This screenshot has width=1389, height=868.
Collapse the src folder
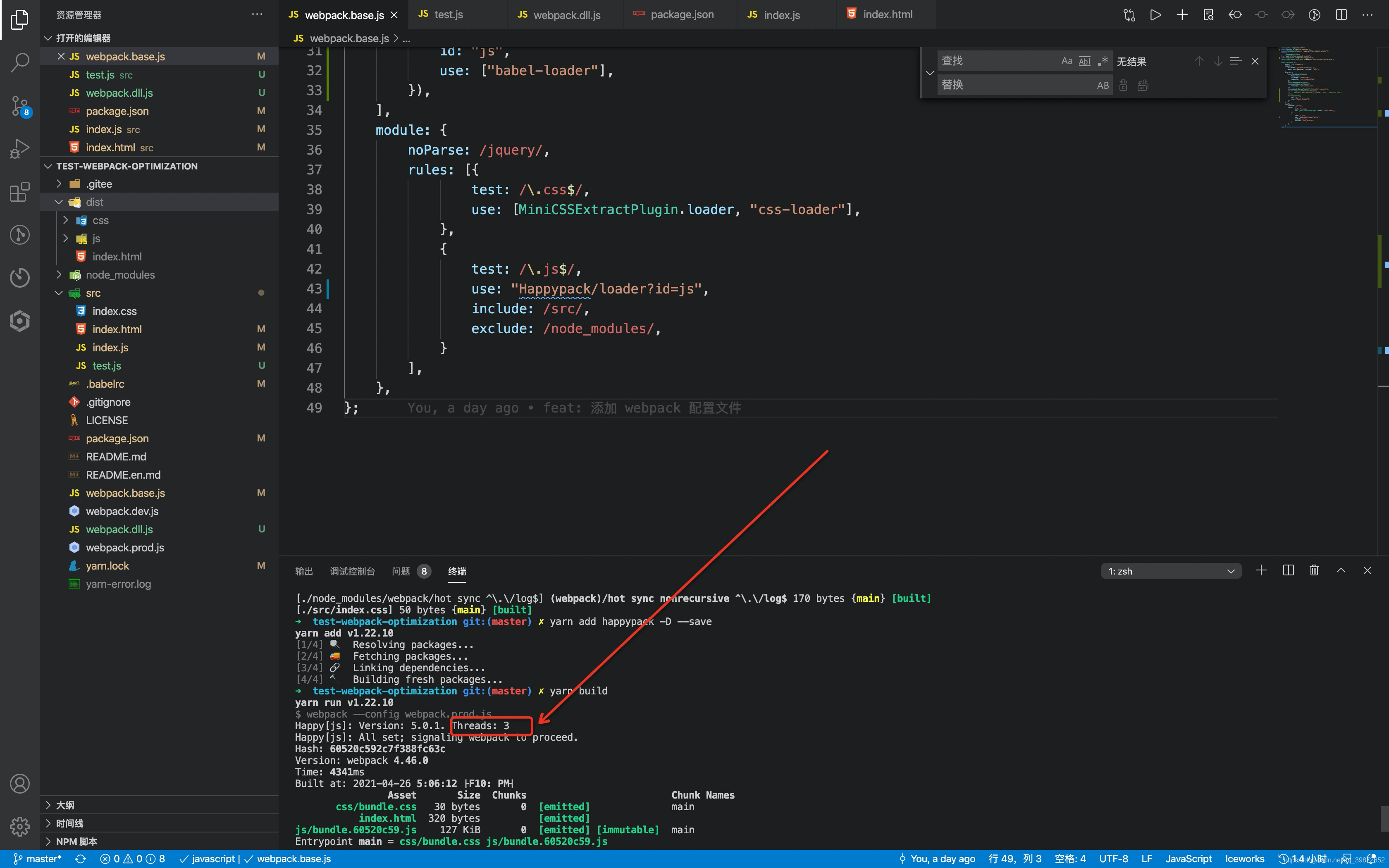point(59,293)
